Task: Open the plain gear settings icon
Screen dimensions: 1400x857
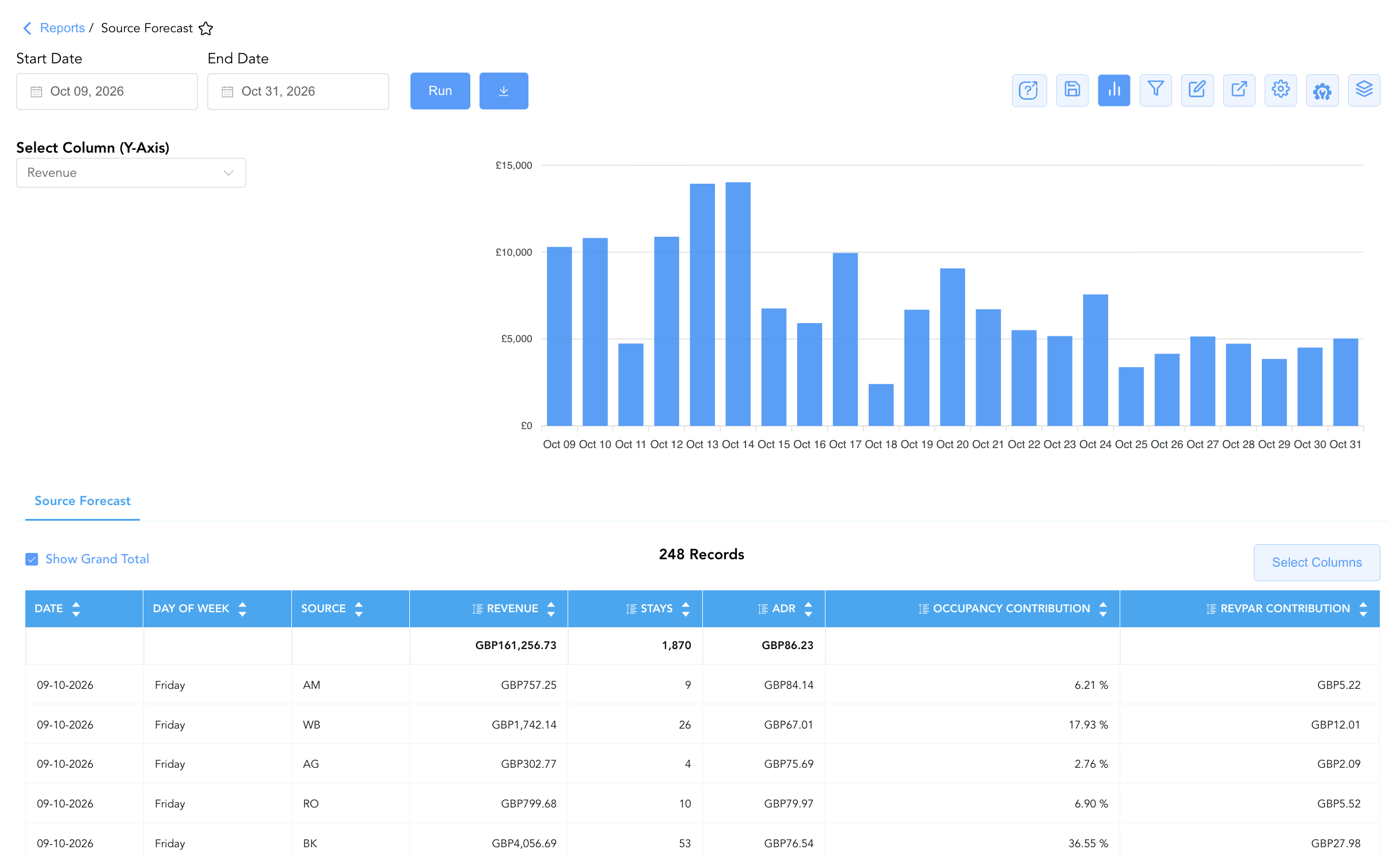Action: [1281, 90]
